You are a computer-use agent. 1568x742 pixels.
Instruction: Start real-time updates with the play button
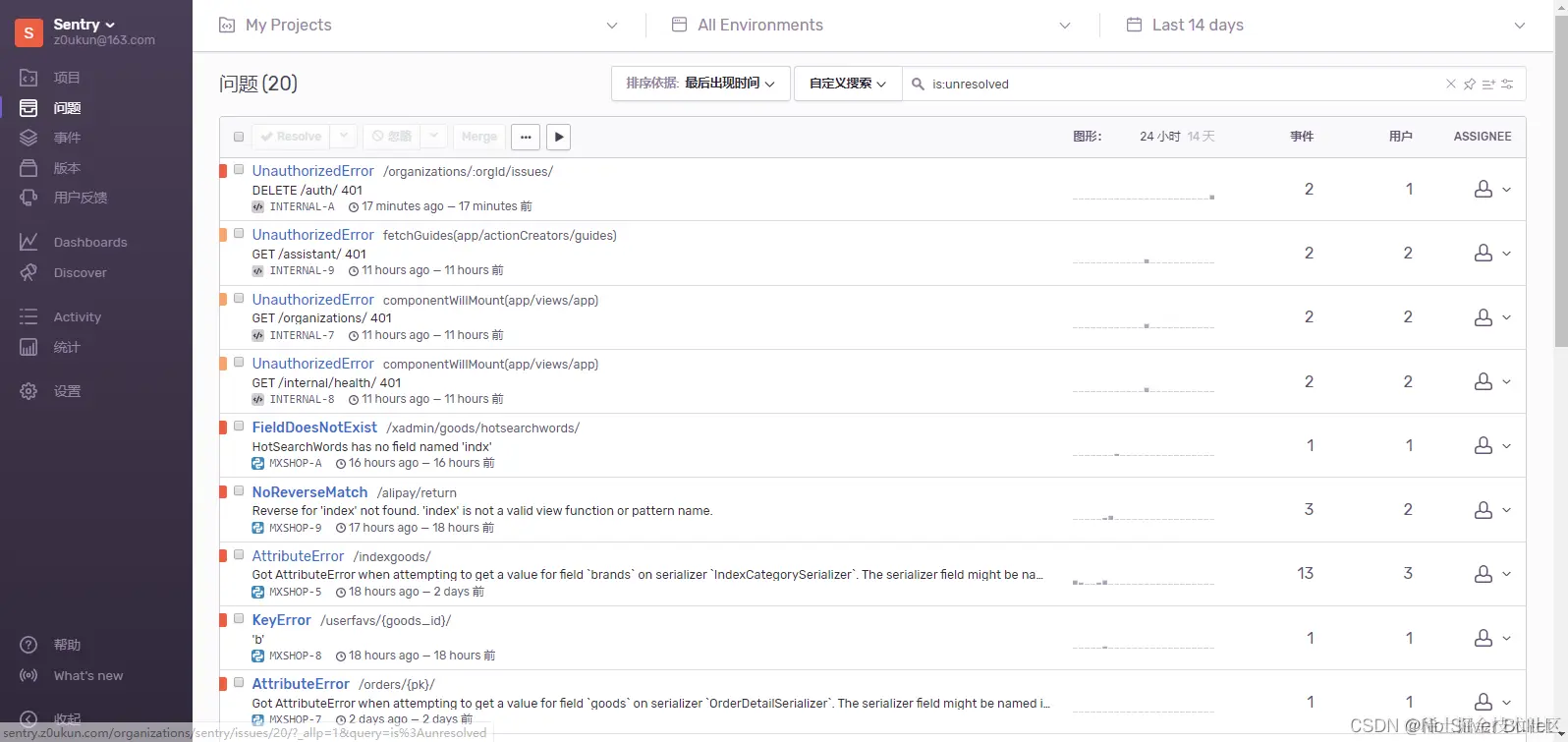pyautogui.click(x=558, y=137)
